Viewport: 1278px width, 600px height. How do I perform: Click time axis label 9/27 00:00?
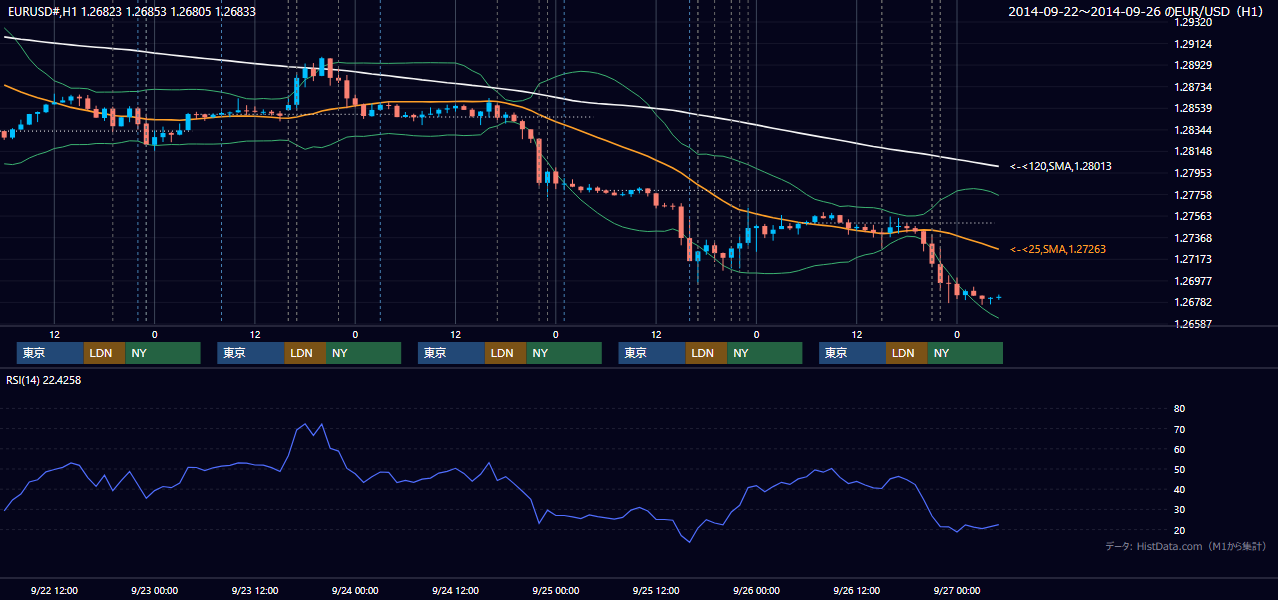pos(956,591)
